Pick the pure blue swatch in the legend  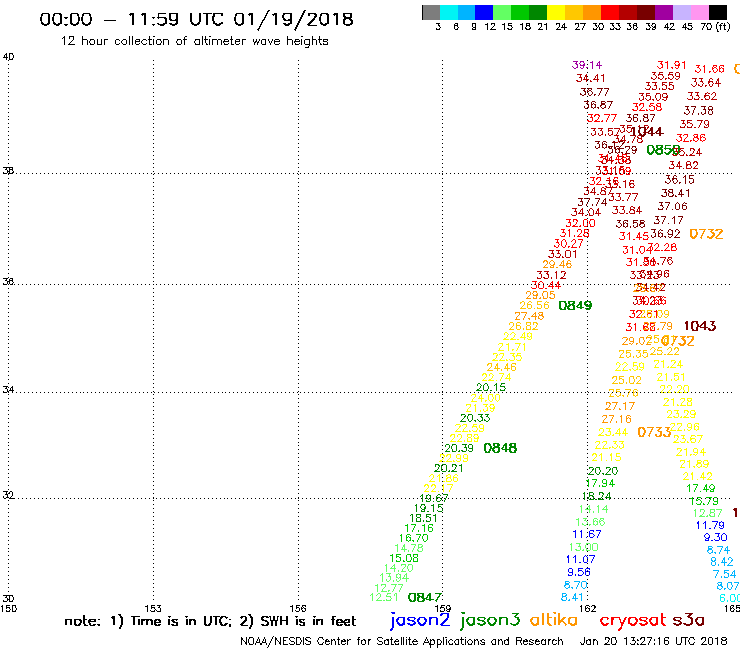(484, 12)
